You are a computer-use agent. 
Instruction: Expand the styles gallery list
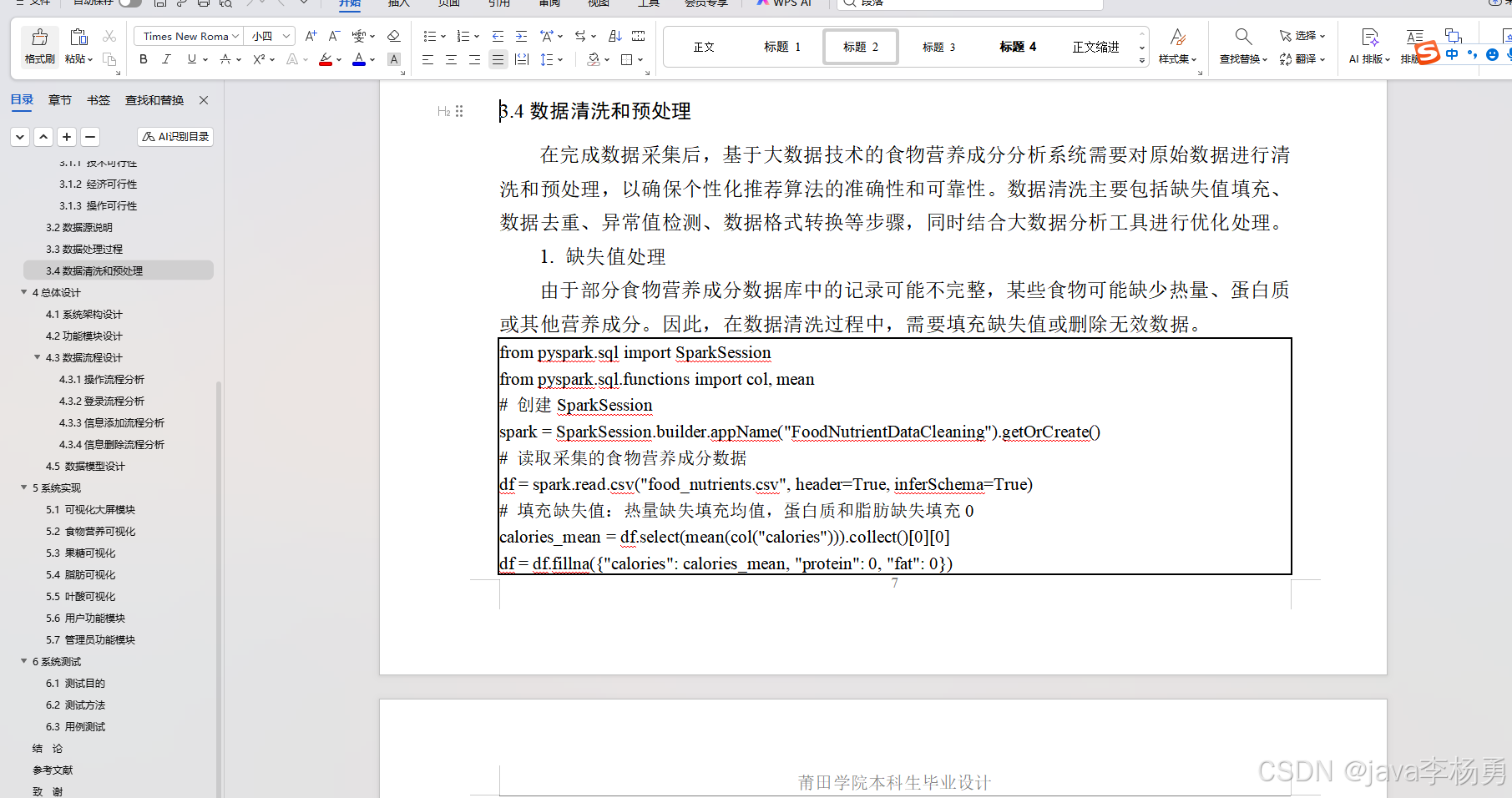pos(1142,61)
